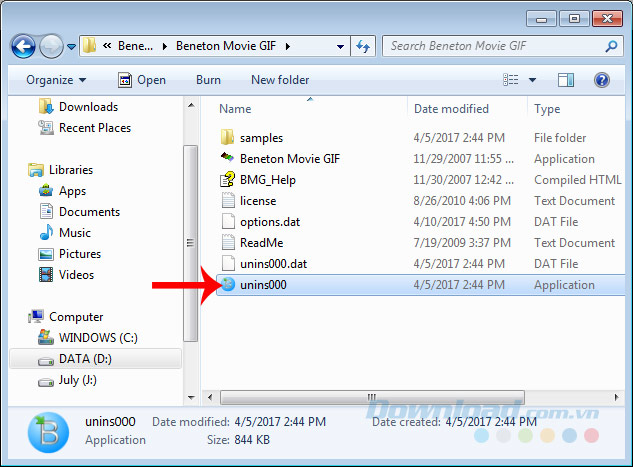Open the More view options arrow

coord(532,80)
